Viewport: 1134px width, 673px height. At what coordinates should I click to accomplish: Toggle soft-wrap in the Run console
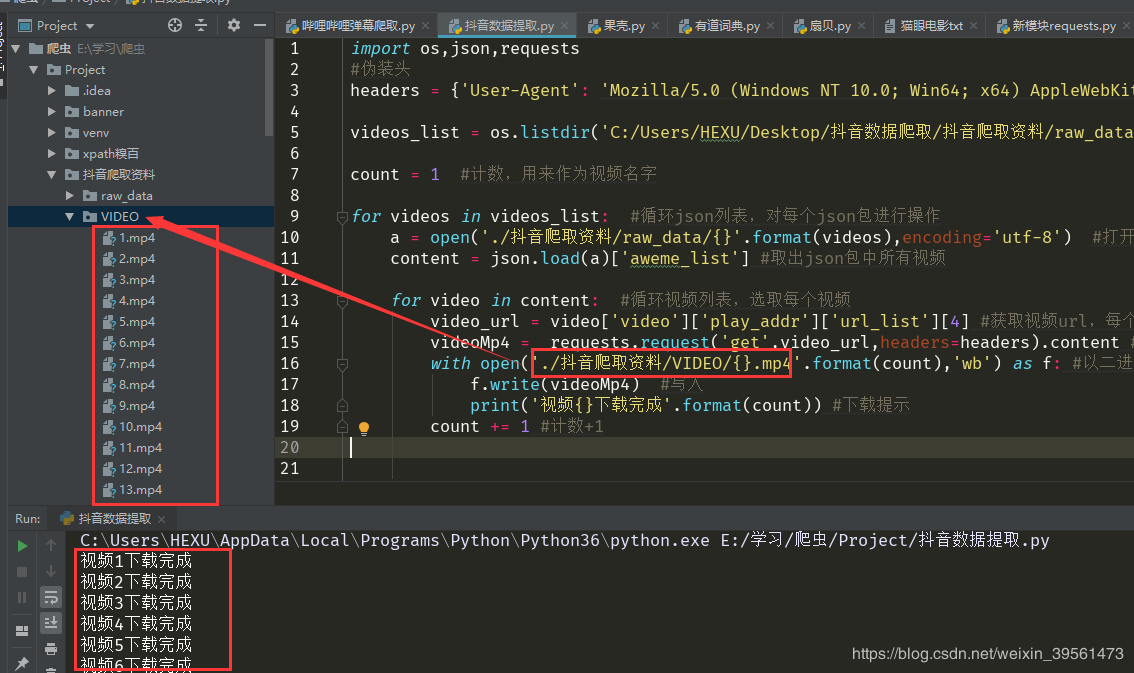pyautogui.click(x=51, y=598)
